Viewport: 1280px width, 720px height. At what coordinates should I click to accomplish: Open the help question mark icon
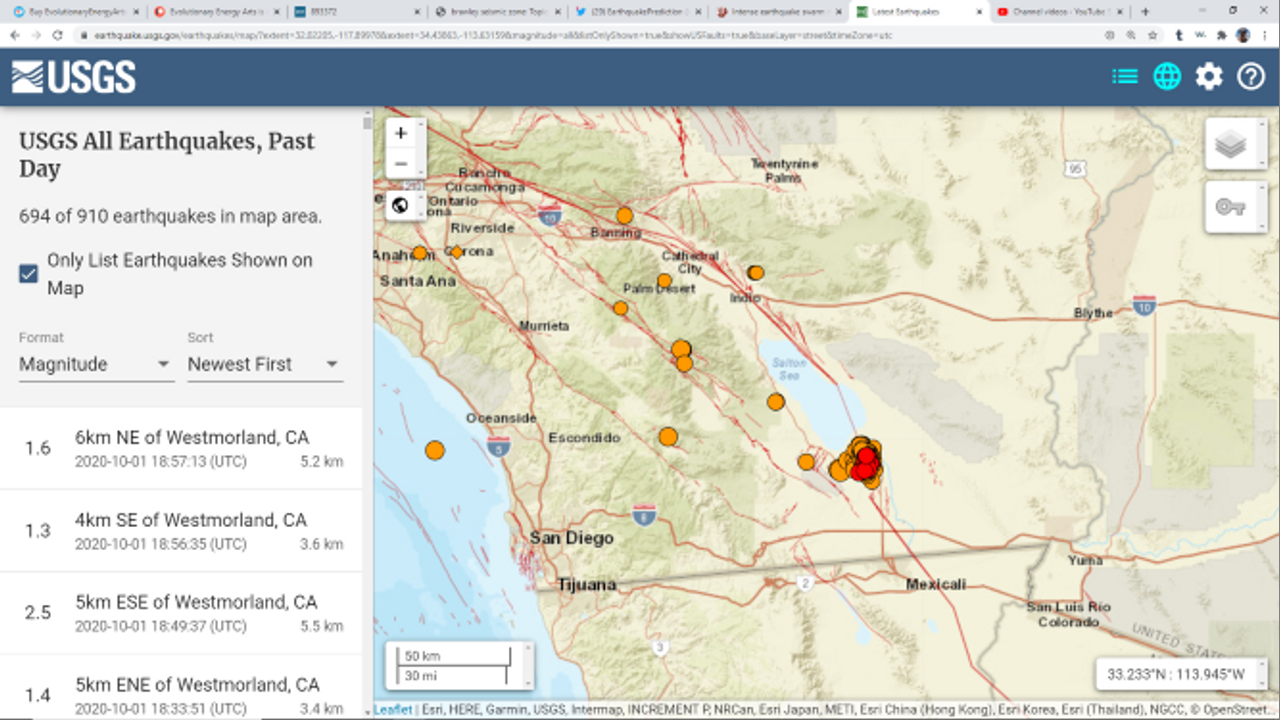pyautogui.click(x=1251, y=77)
